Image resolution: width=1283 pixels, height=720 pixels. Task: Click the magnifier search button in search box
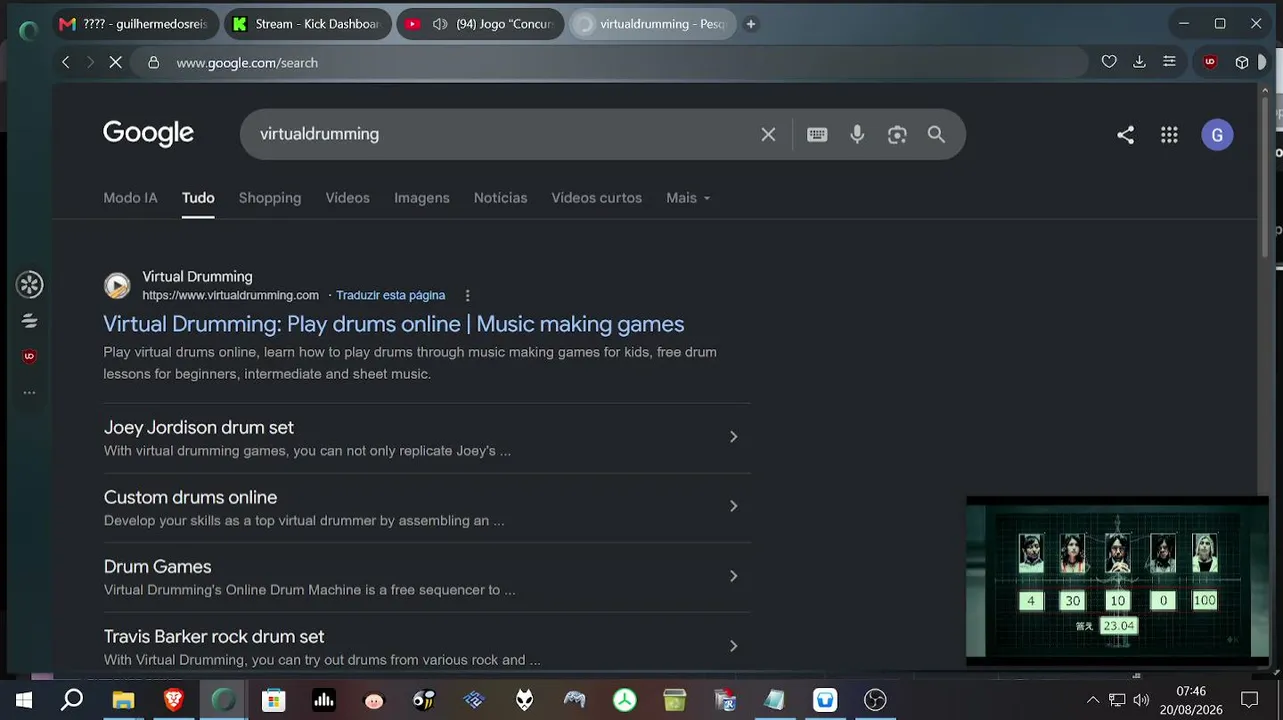coord(936,134)
